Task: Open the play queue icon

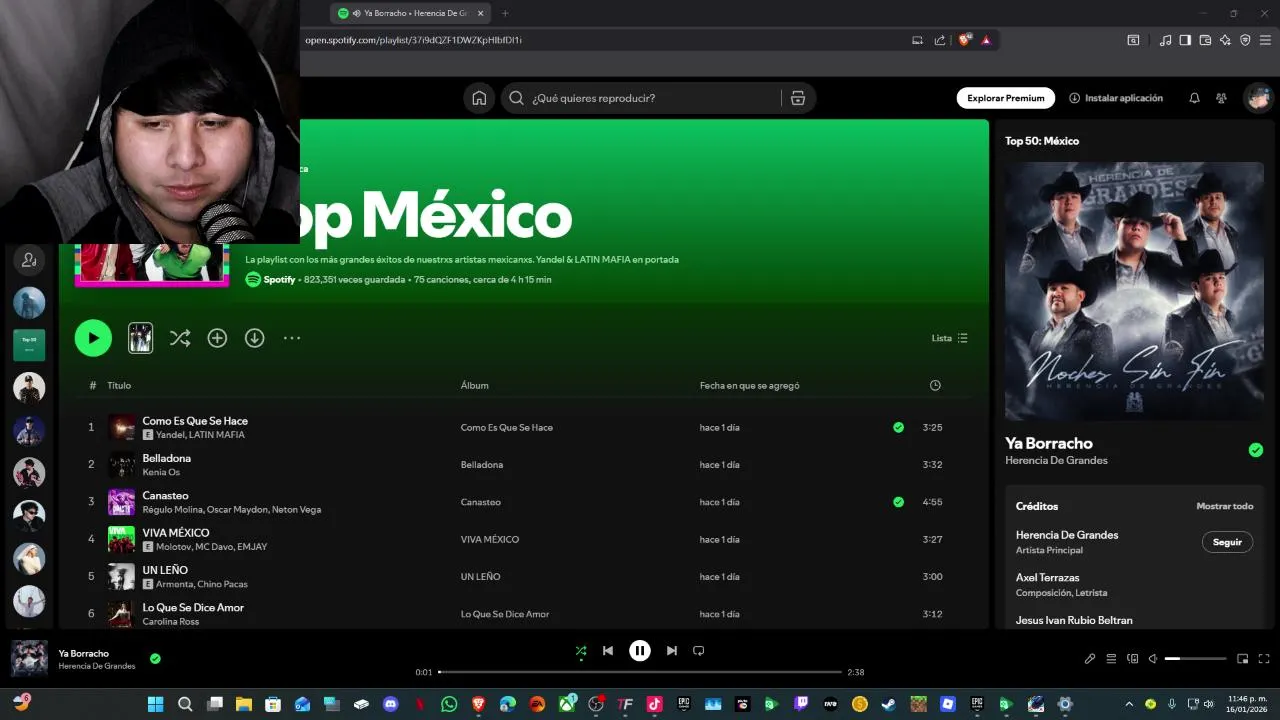Action: [x=1111, y=659]
